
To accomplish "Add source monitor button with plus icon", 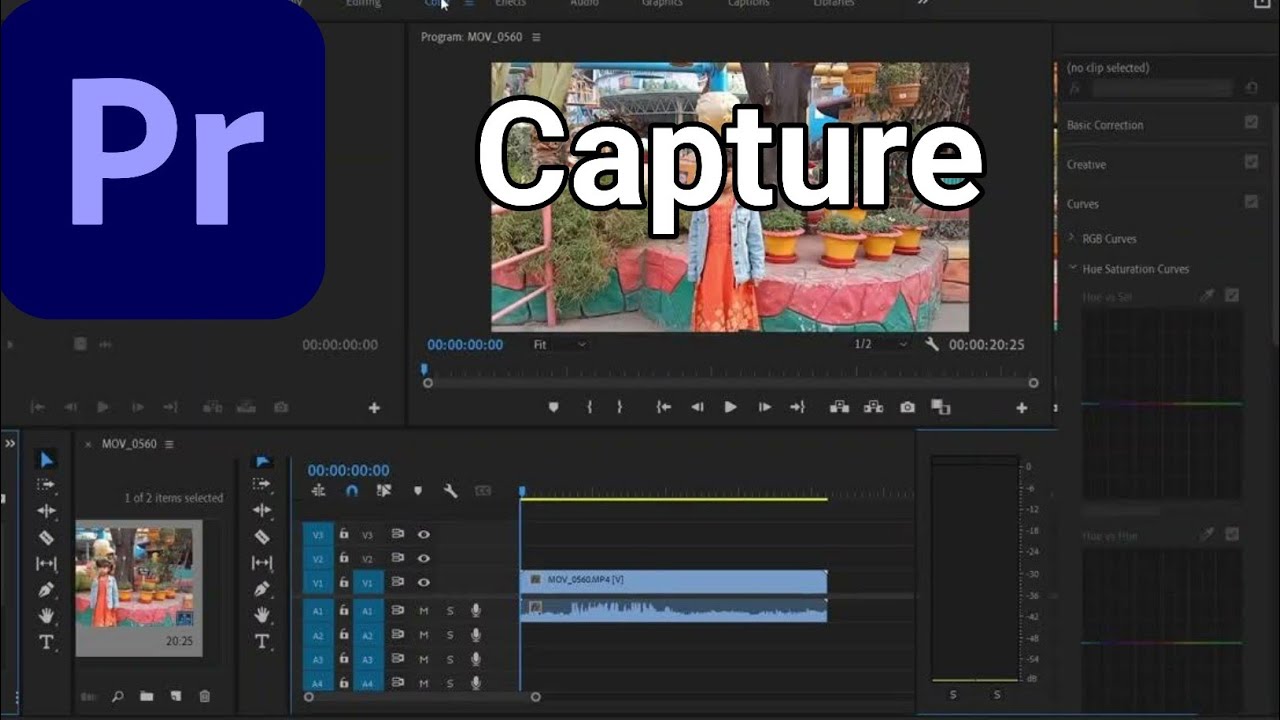I will point(374,408).
